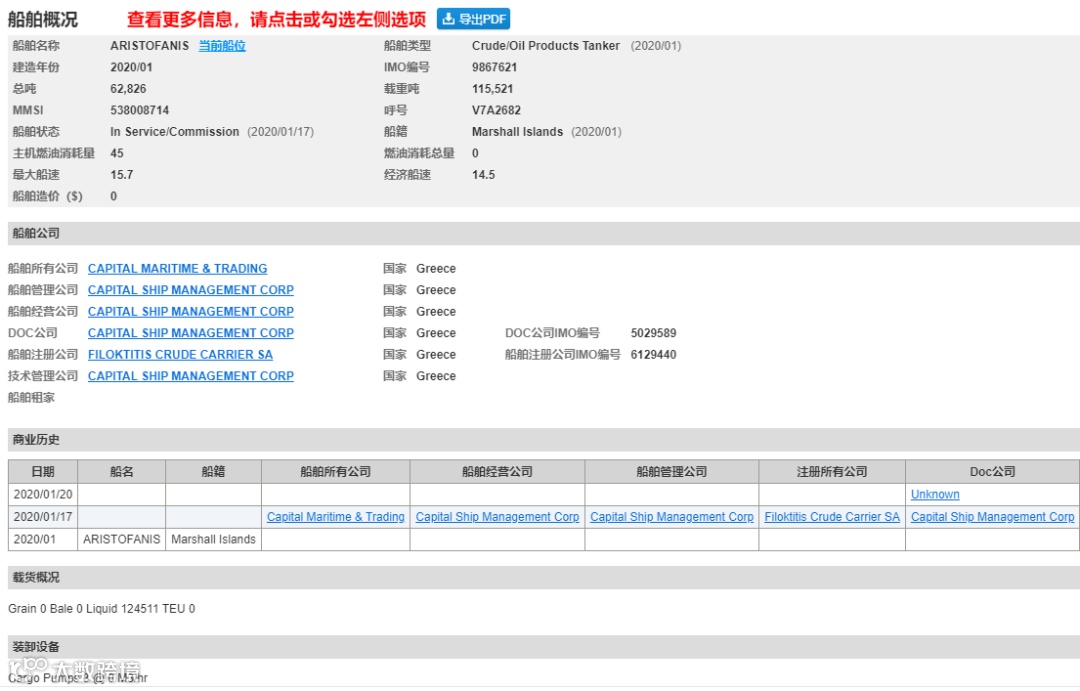The height and width of the screenshot is (691, 1080).
Task: Open the 当前船位 current position link
Action: (222, 45)
